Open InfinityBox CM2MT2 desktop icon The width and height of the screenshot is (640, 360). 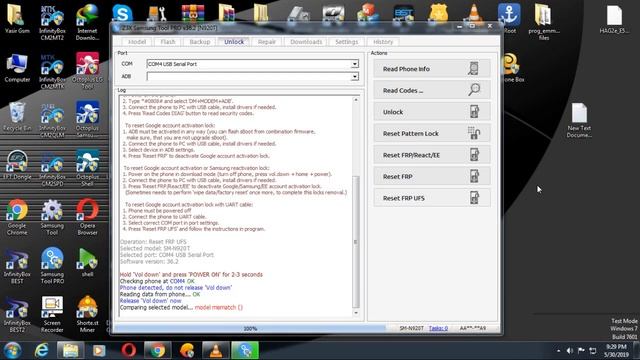(52, 22)
